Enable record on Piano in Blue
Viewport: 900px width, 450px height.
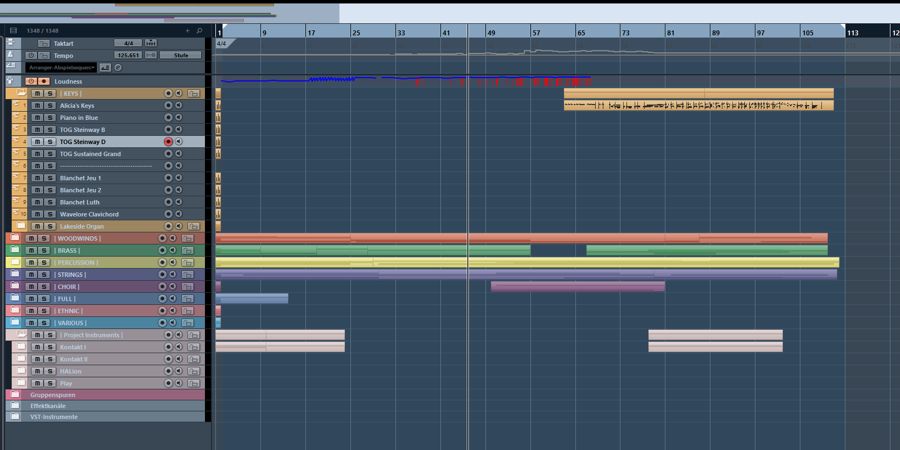pyautogui.click(x=168, y=118)
